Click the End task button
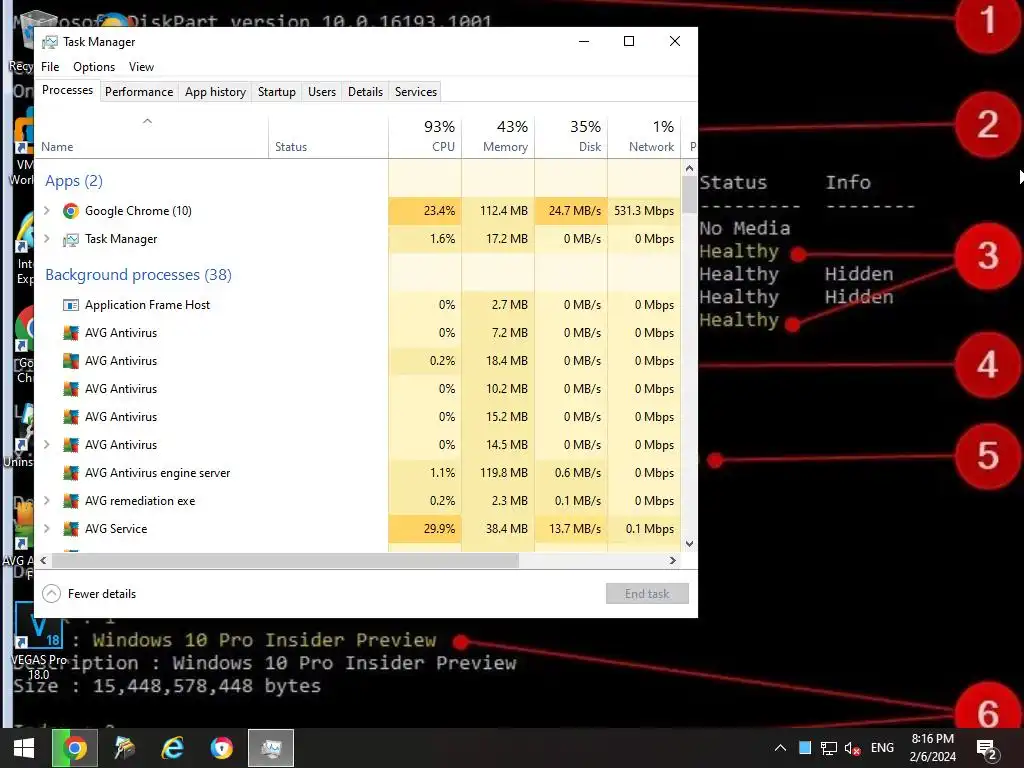Screen dimensions: 1024x768 click(x=647, y=594)
